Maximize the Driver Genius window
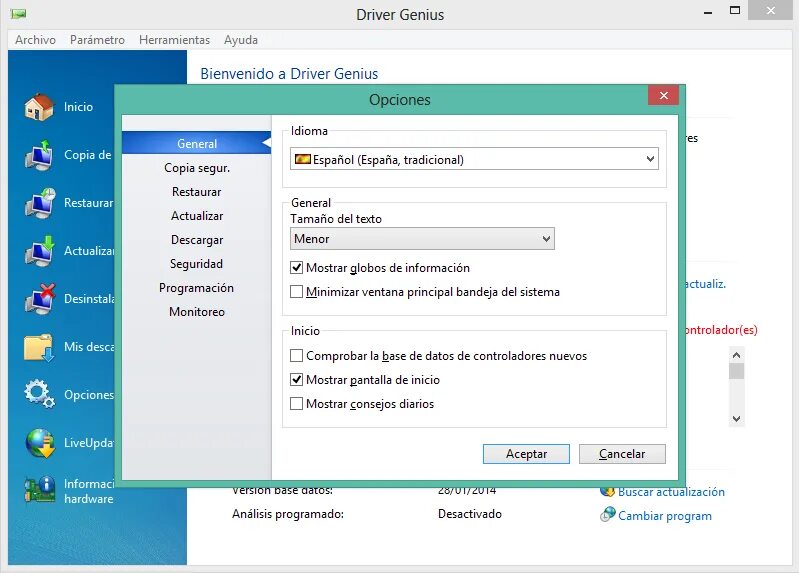 [x=735, y=10]
